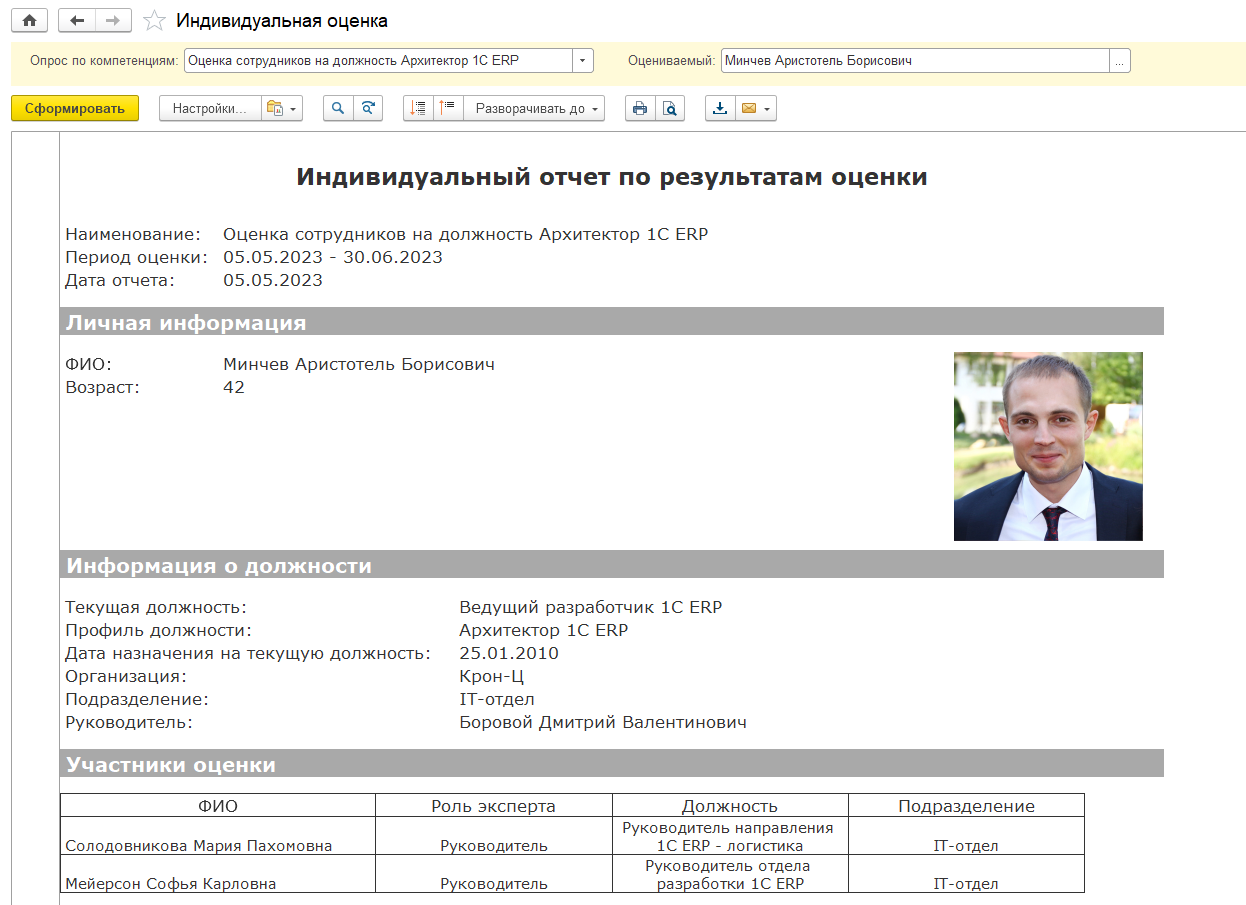Expand all groups icon
This screenshot has width=1246, height=905.
tap(418, 108)
